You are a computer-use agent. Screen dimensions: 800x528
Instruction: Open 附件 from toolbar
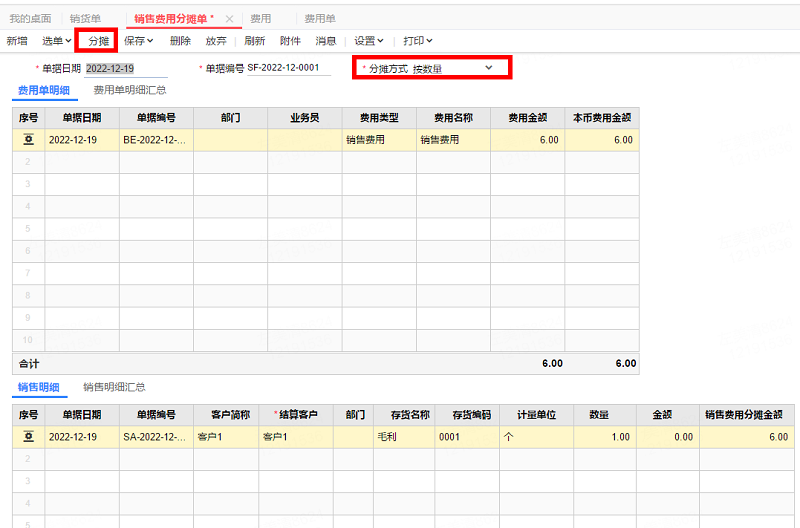coord(290,41)
